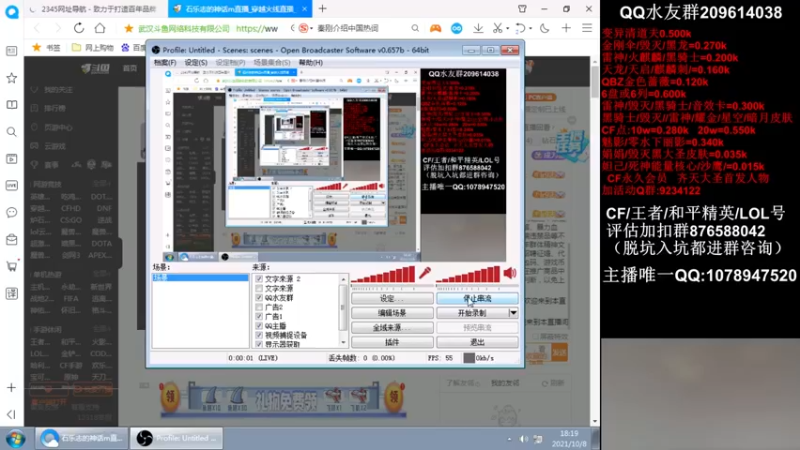Toggle the QQ主播 source checkbox
This screenshot has width=800, height=450.
(259, 326)
